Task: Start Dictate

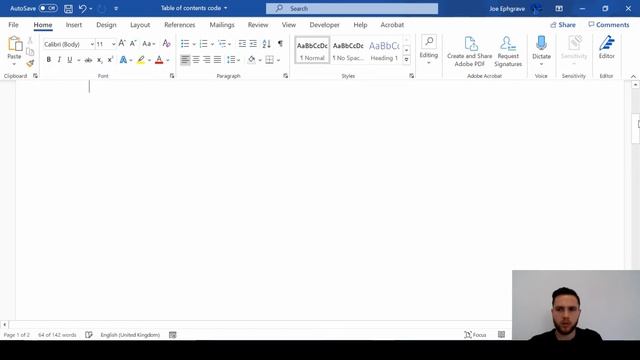Action: (541, 51)
